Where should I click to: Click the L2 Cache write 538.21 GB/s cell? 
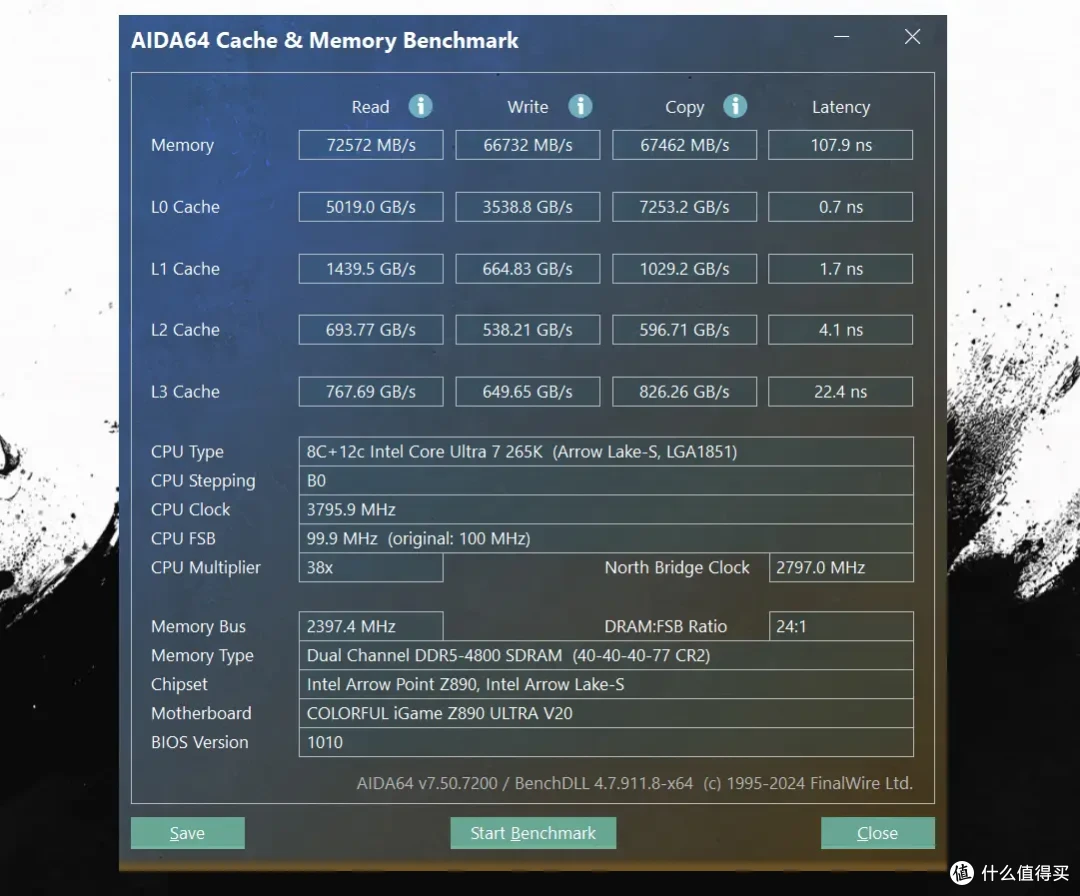pyautogui.click(x=528, y=330)
